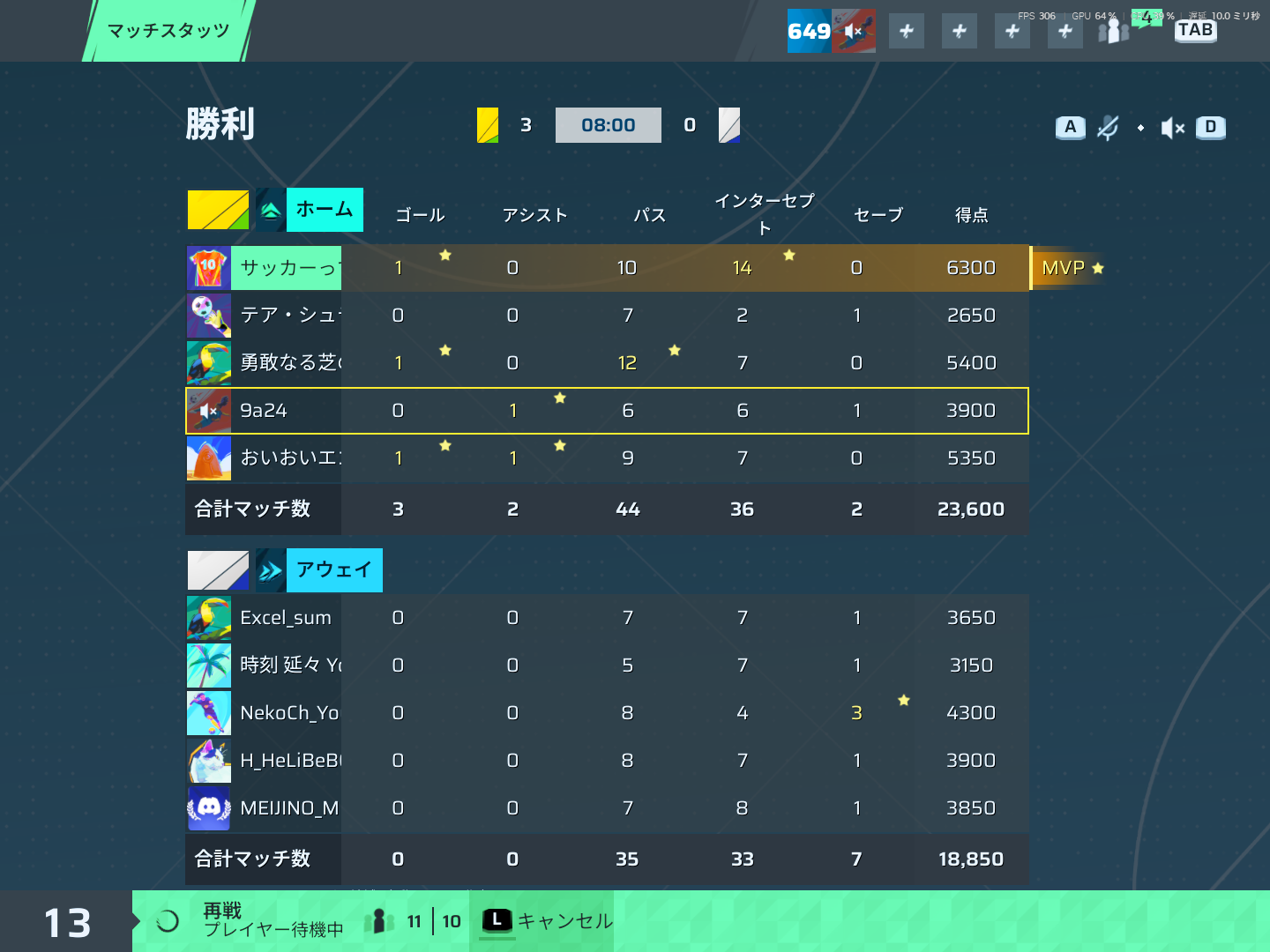Image resolution: width=1270 pixels, height=952 pixels.
Task: Click the avatar of NekoCh_Yo
Action: coord(209,713)
